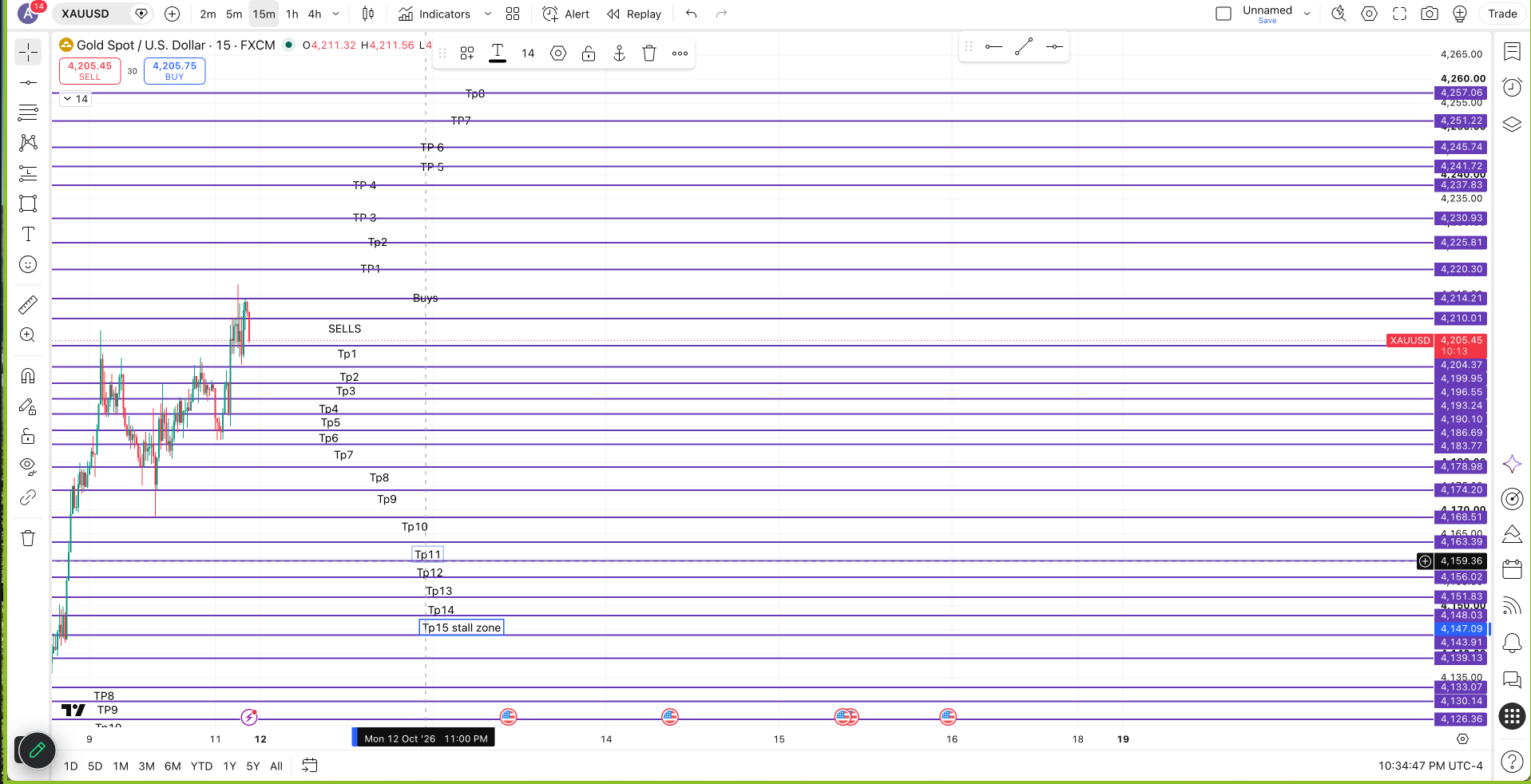Toggle hide all drawings eye icon
The height and width of the screenshot is (784, 1531).
(x=28, y=466)
